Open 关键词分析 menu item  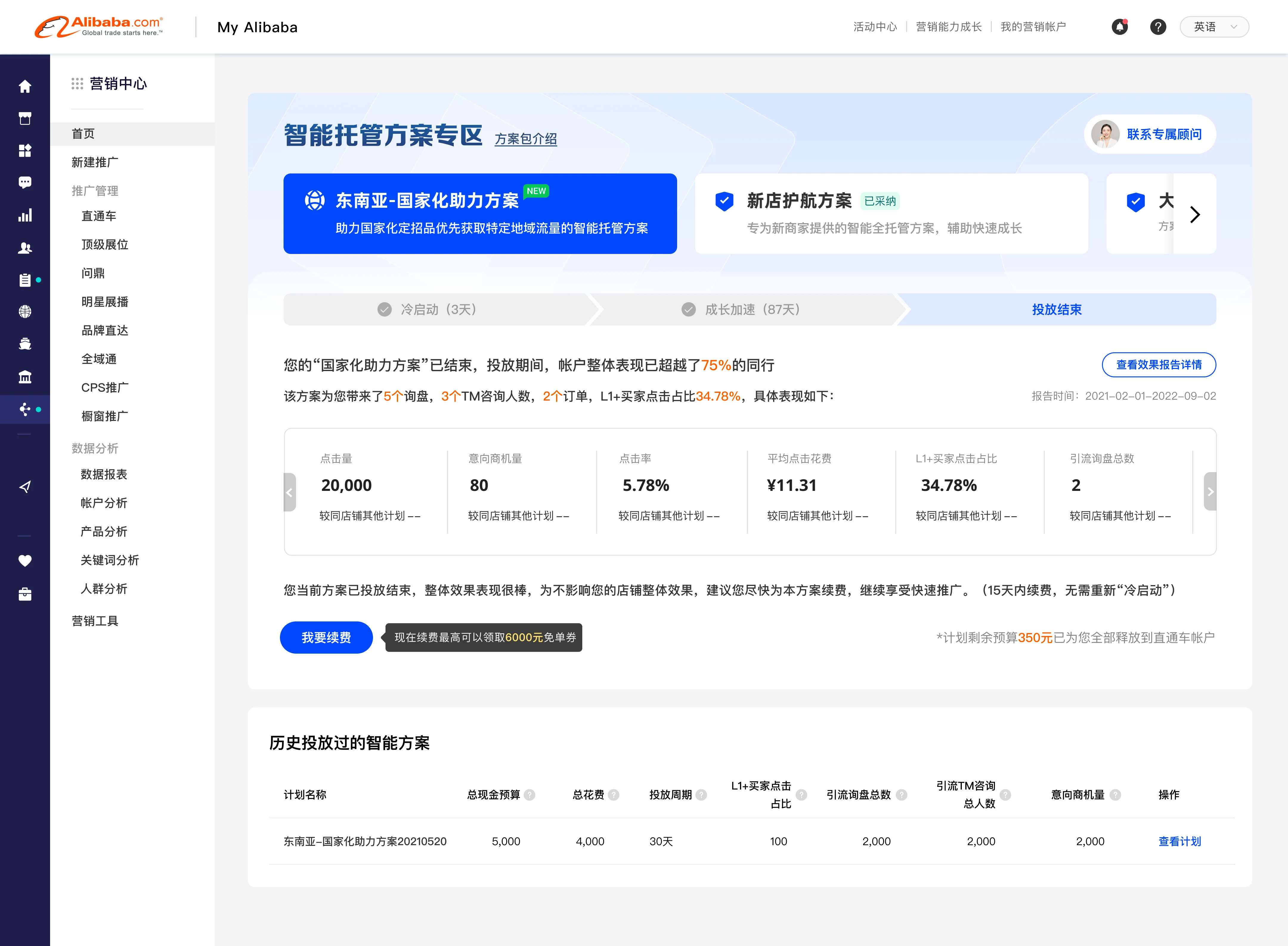pyautogui.click(x=109, y=560)
